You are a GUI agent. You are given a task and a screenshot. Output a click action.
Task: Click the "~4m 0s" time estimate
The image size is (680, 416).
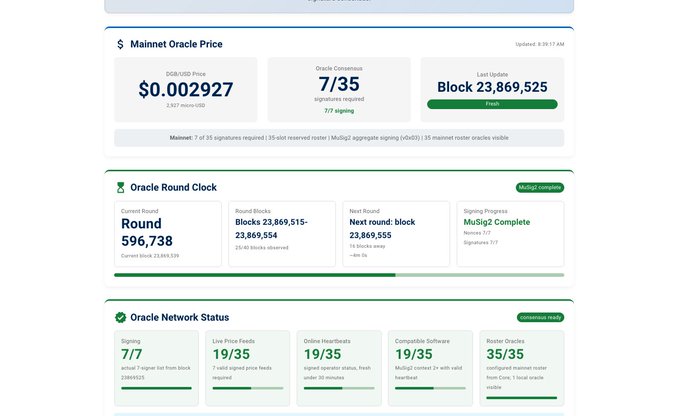[358, 255]
